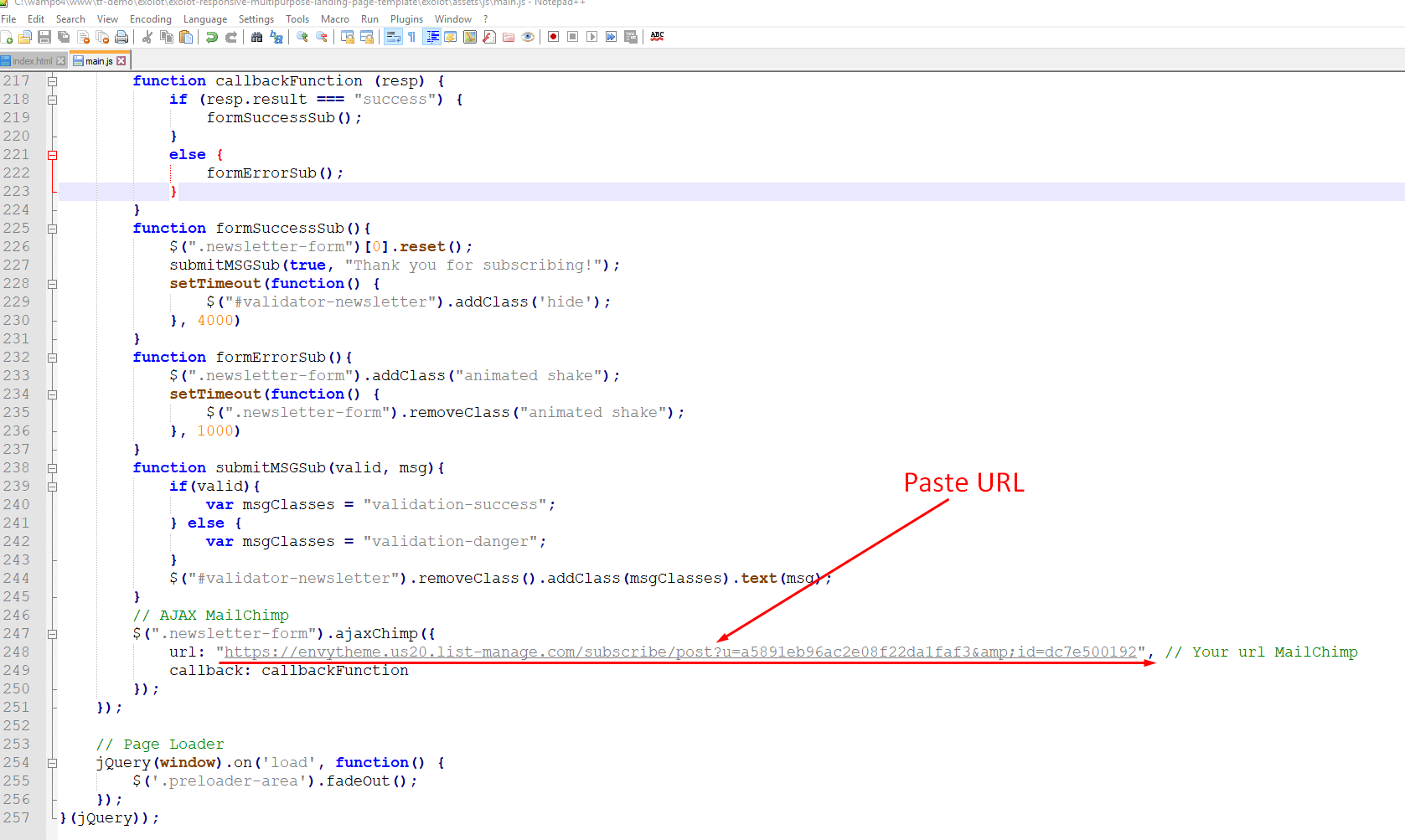Collapse the submitMSGSub fold at line 238
The image size is (1405, 840).
(52, 468)
